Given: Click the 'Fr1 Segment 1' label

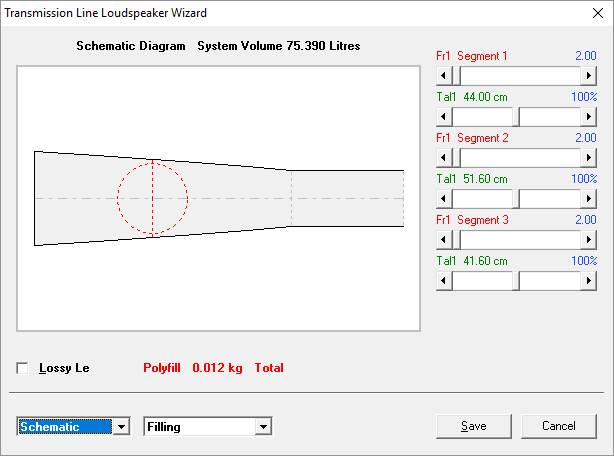Looking at the screenshot, I should [472, 56].
